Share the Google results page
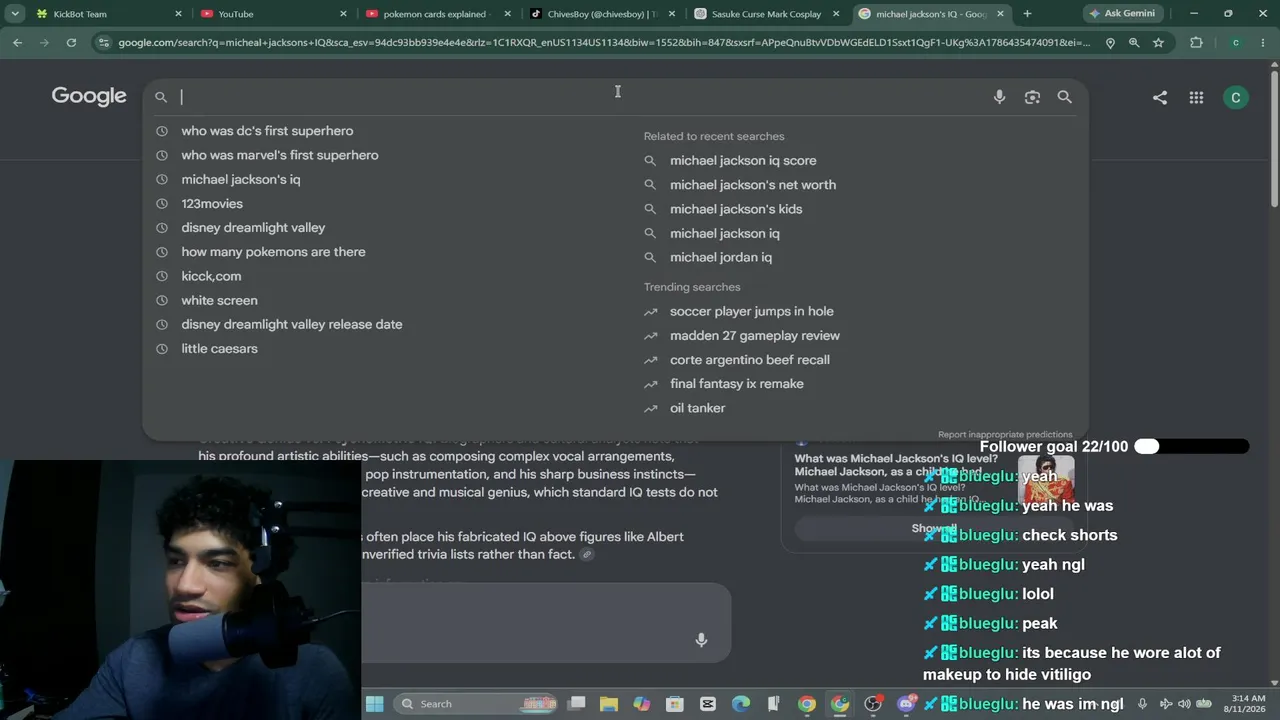Image resolution: width=1280 pixels, height=720 pixels. tap(1160, 97)
